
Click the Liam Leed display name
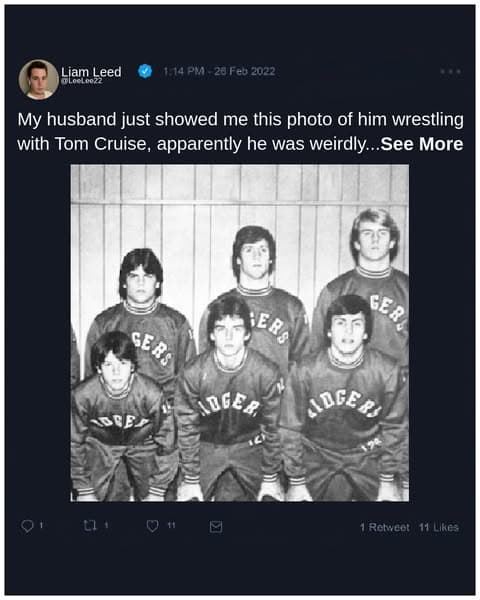(91, 71)
